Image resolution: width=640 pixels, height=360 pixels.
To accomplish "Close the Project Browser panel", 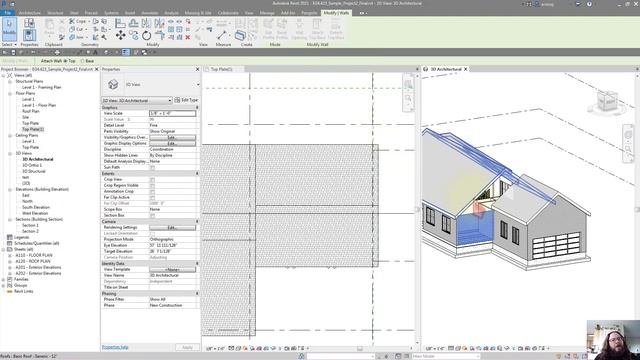I will (97, 69).
